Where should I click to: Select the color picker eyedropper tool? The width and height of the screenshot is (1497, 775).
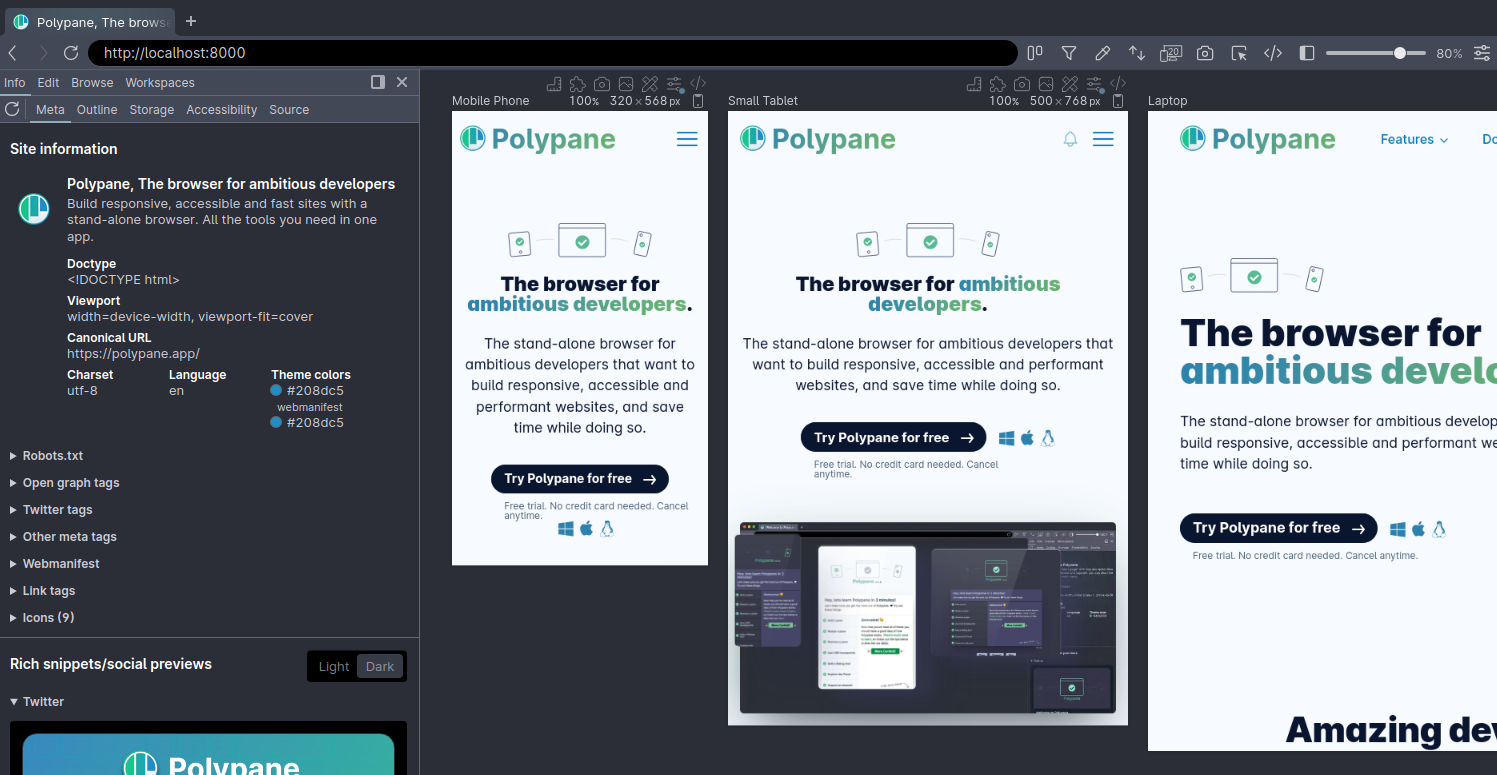coord(1103,53)
